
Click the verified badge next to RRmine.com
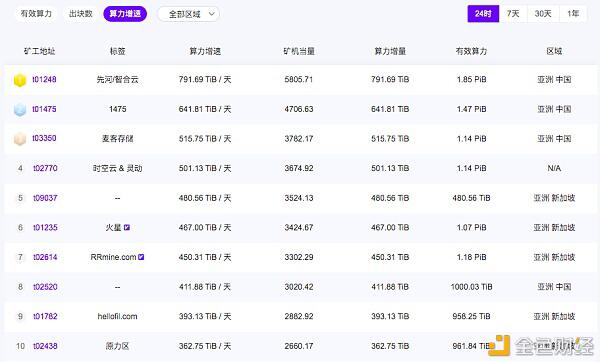pyautogui.click(x=141, y=257)
